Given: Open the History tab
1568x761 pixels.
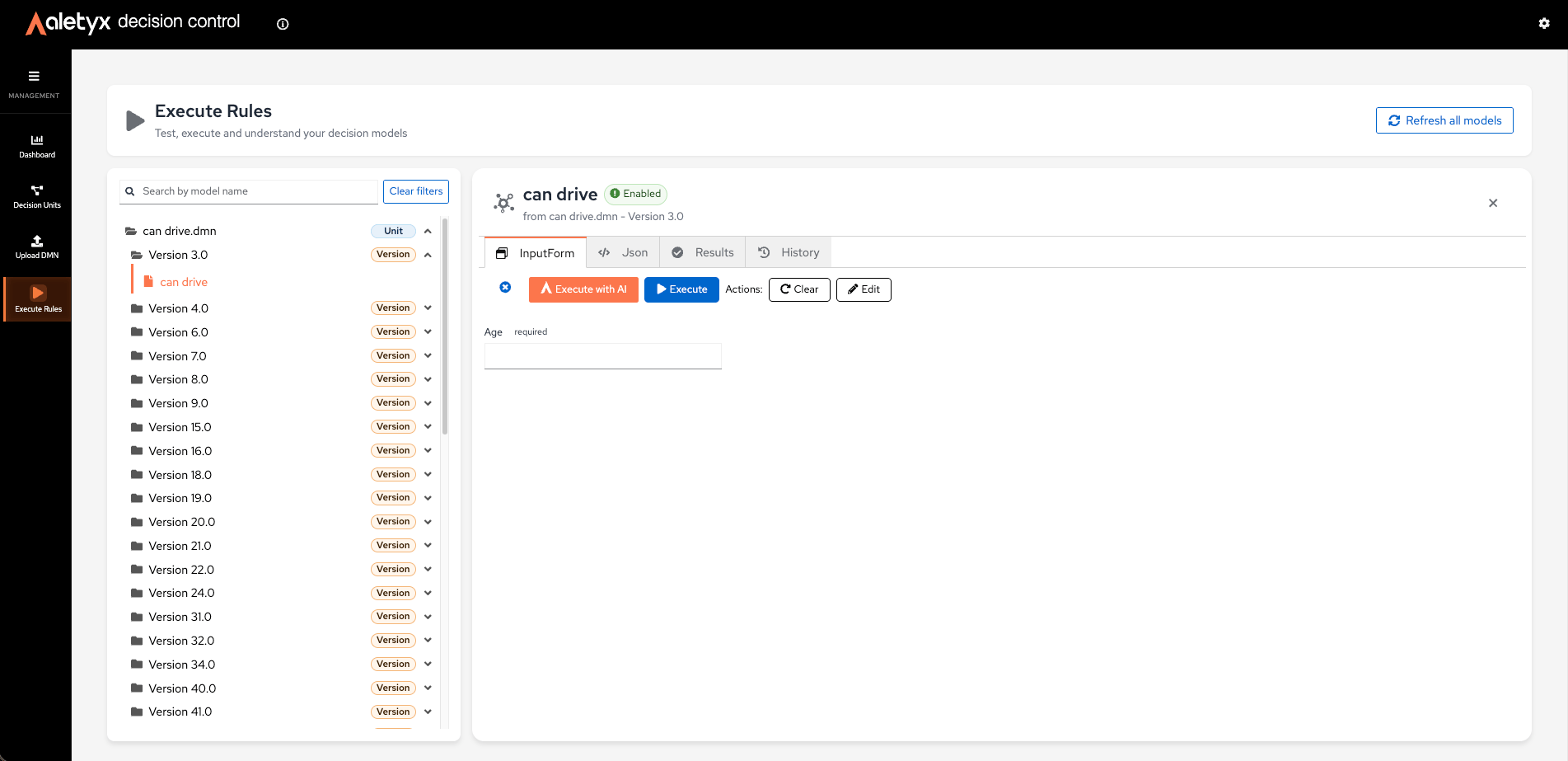Looking at the screenshot, I should (x=789, y=252).
